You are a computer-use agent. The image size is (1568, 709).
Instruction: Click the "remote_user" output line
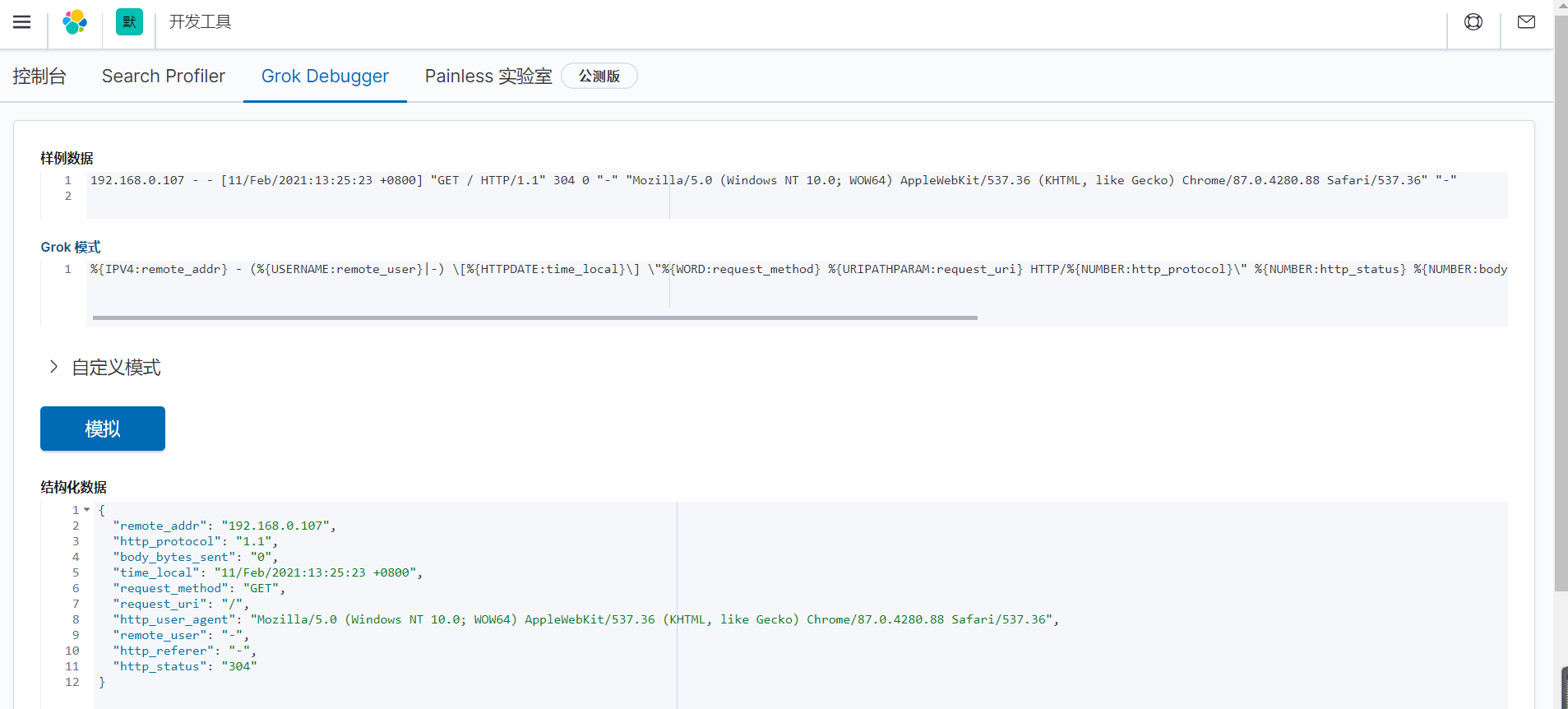pyautogui.click(x=181, y=635)
